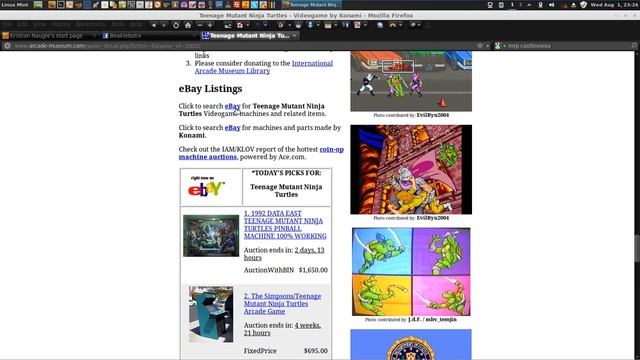
Task: Open International Arcade Museum Library link
Action: point(264,67)
